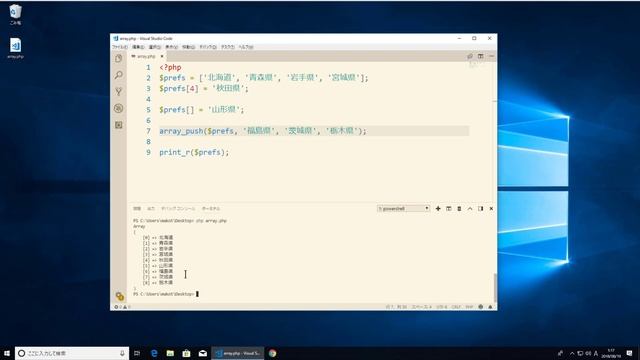The width and height of the screenshot is (640, 360).
Task: Click the taskbar clock and date
Action: [x=611, y=353]
